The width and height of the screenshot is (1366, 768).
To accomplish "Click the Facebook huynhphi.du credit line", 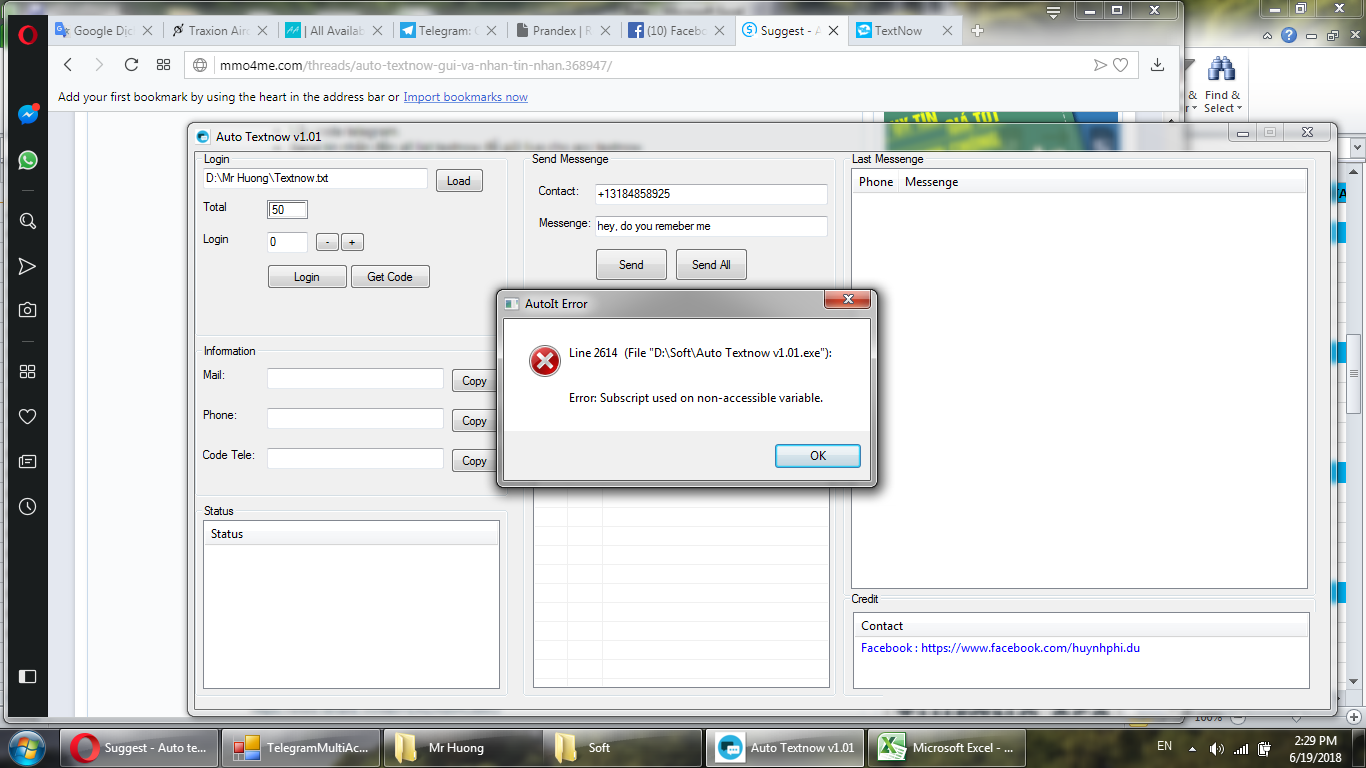I will point(1000,648).
